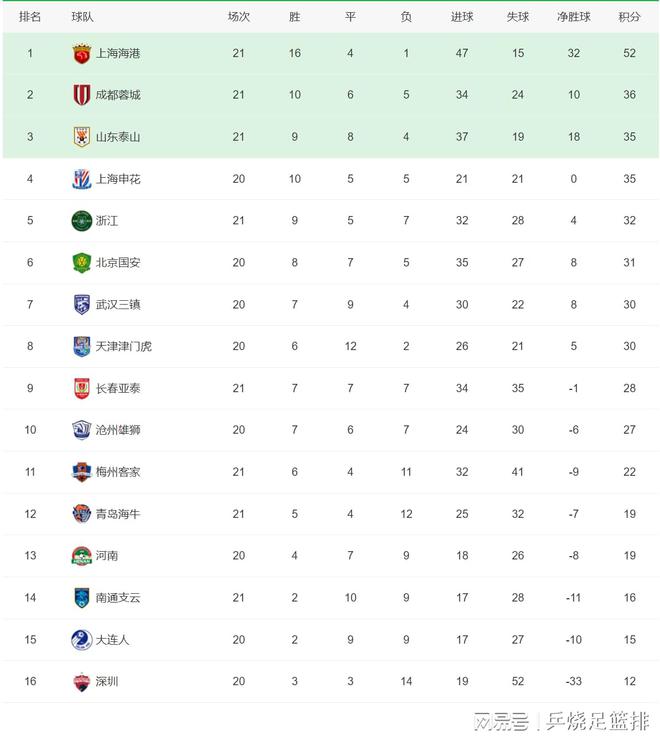The height and width of the screenshot is (740, 660).
Task: Click the Changchun Yatai (长春亚泰) crest icon
Action: (x=81, y=388)
